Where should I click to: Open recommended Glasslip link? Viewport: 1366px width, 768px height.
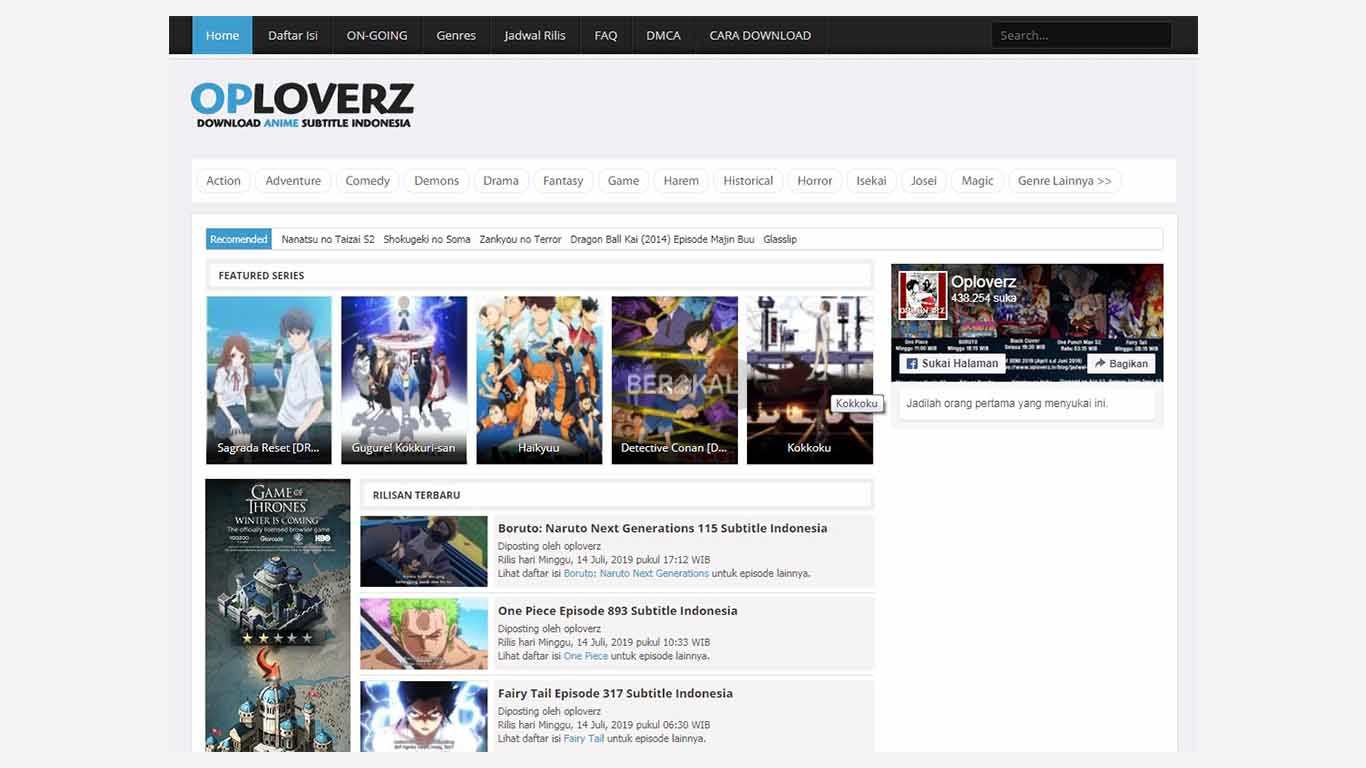coord(780,239)
